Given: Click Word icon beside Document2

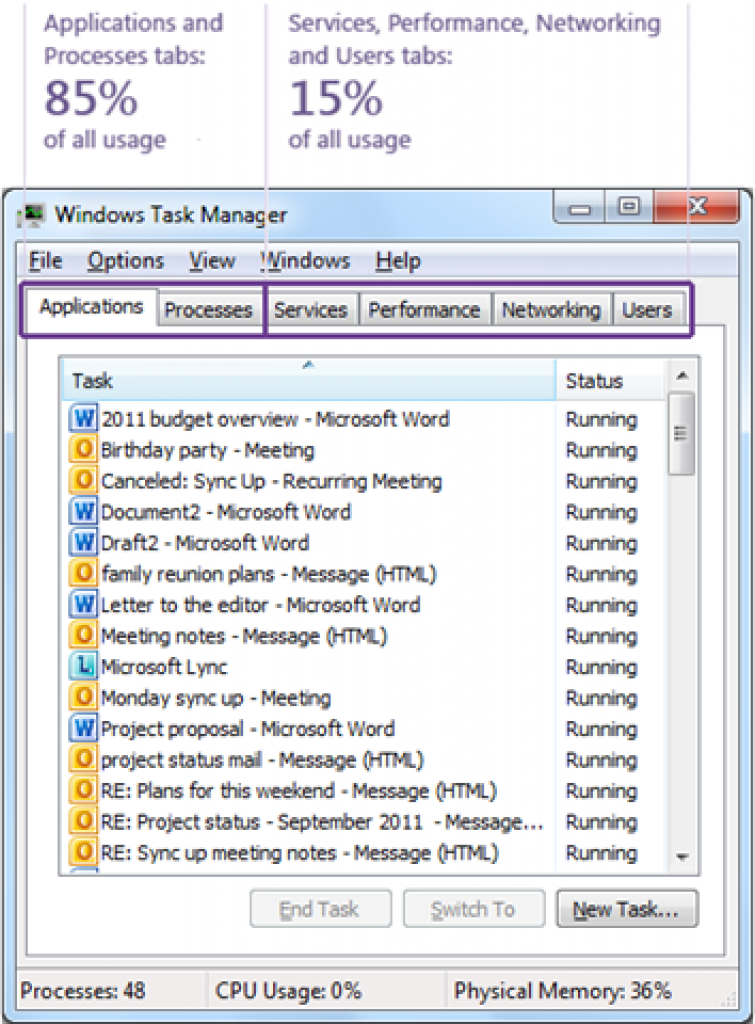Looking at the screenshot, I should tap(84, 511).
